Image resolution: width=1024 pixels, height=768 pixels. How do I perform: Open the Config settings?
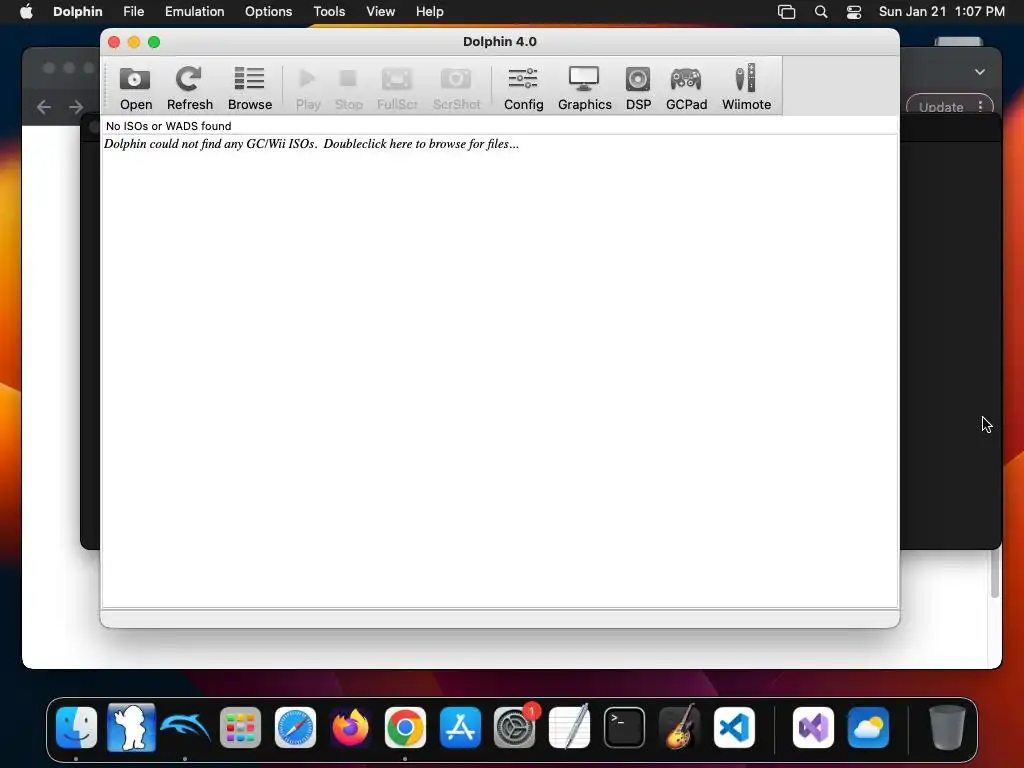[523, 88]
